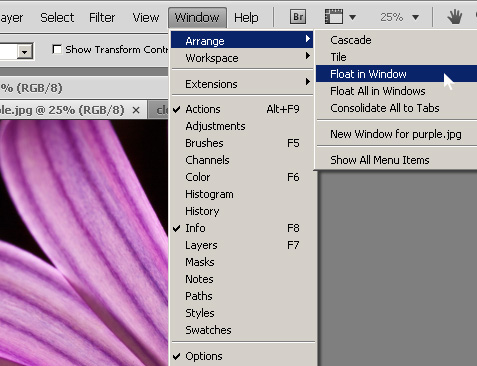Open New Window for purple.jpg
The width and height of the screenshot is (477, 366).
(397, 134)
